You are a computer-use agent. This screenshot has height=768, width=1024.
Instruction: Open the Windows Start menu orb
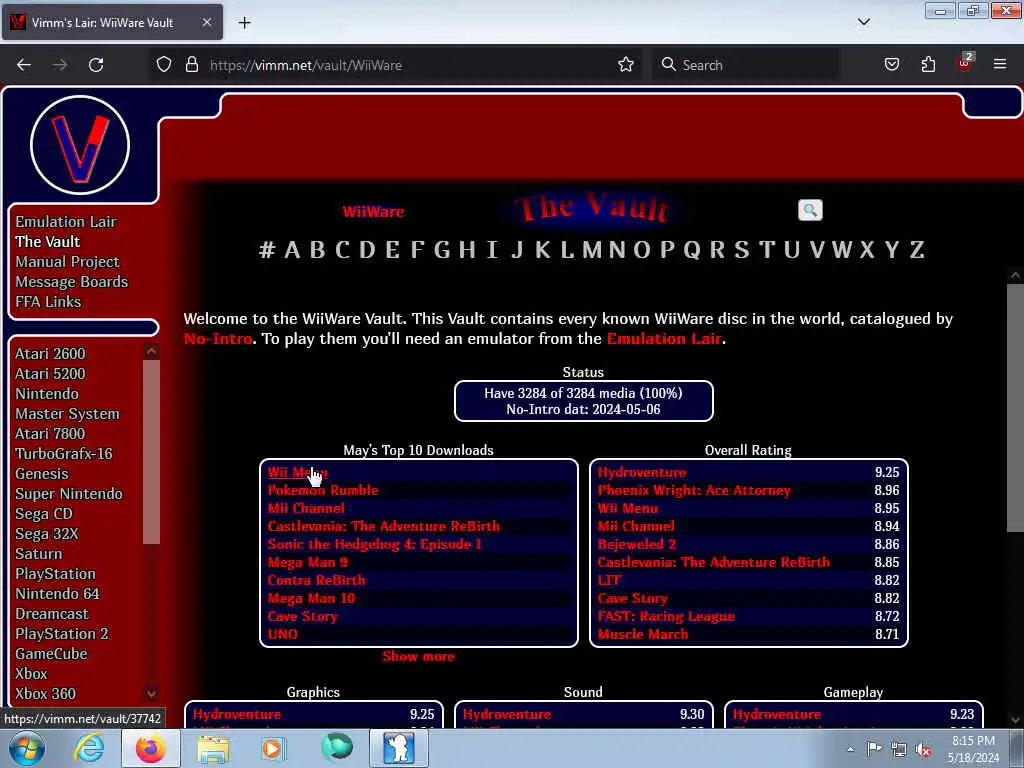pos(26,748)
